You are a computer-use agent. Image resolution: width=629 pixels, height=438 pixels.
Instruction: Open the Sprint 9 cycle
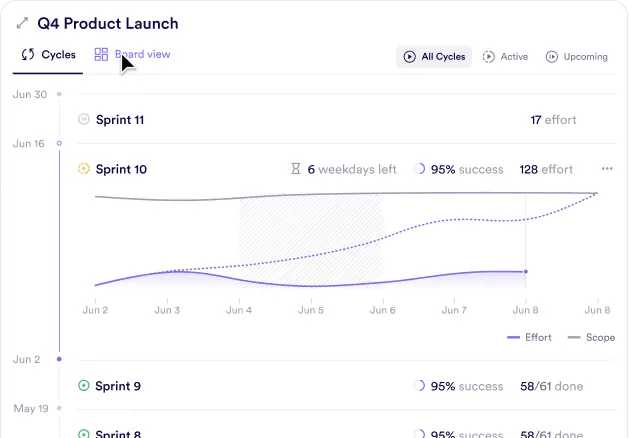[x=118, y=385]
